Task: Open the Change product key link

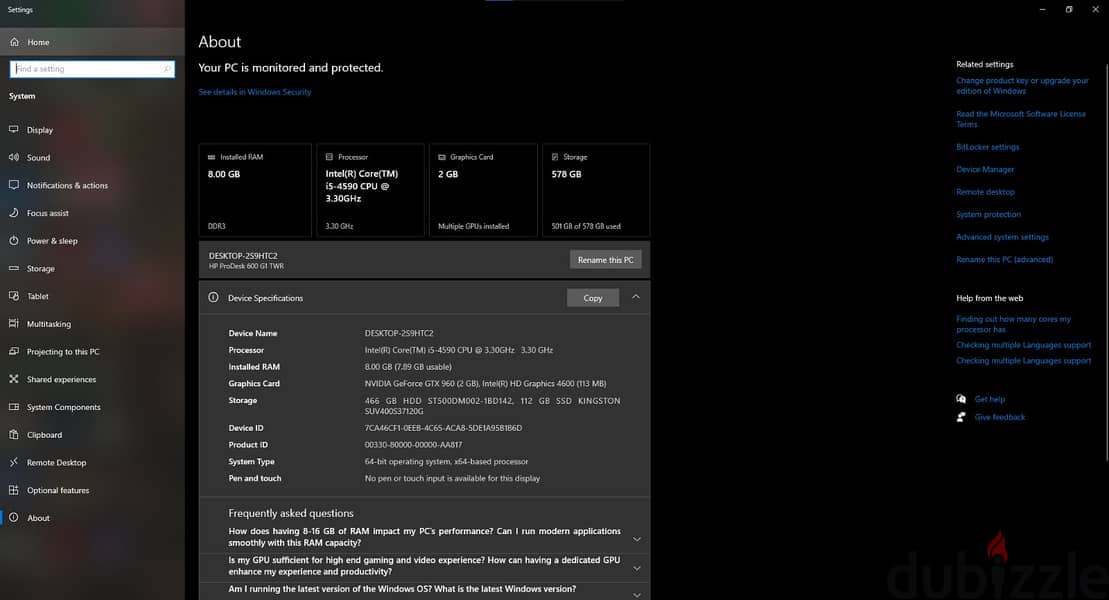Action: [x=1022, y=86]
